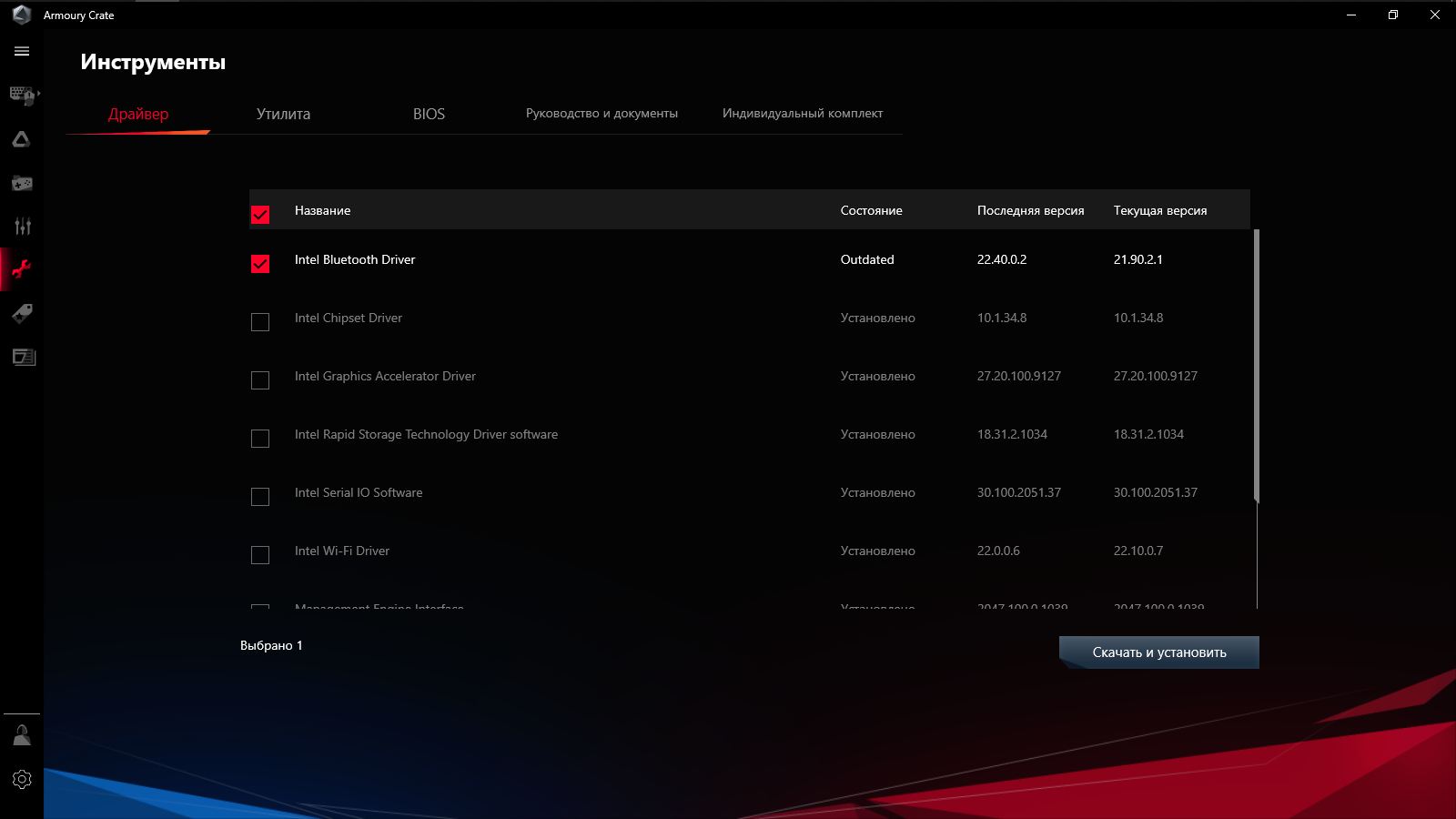Open the BIOS tab
This screenshot has height=819, width=1456.
tap(430, 114)
